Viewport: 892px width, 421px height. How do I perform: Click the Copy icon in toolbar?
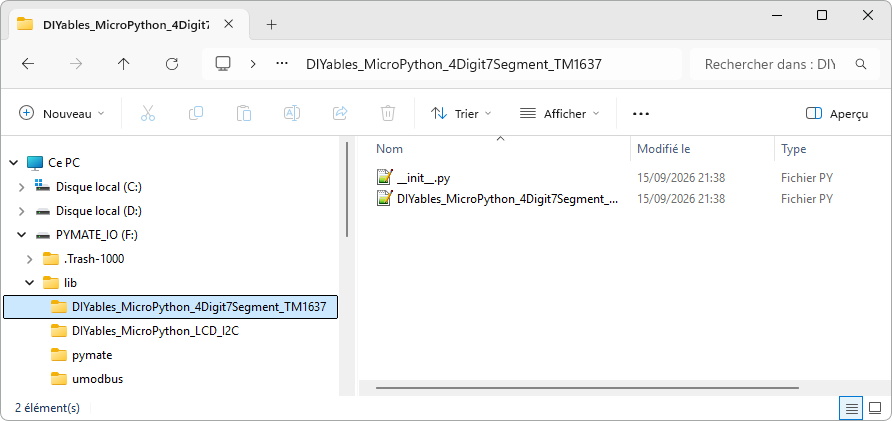196,113
